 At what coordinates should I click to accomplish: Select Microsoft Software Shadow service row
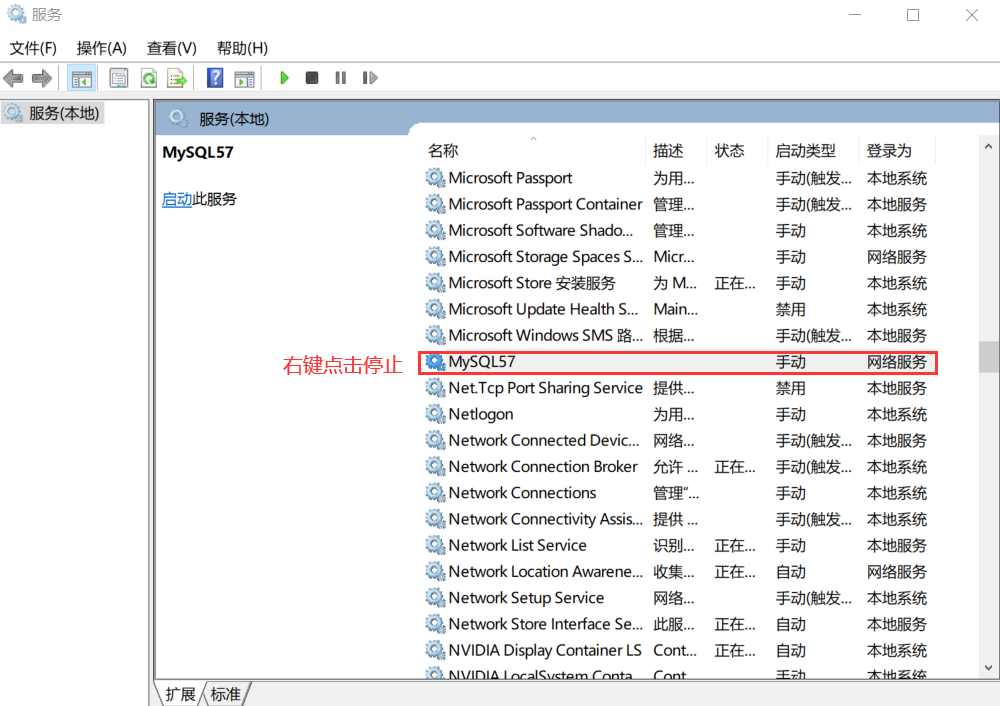coord(678,230)
